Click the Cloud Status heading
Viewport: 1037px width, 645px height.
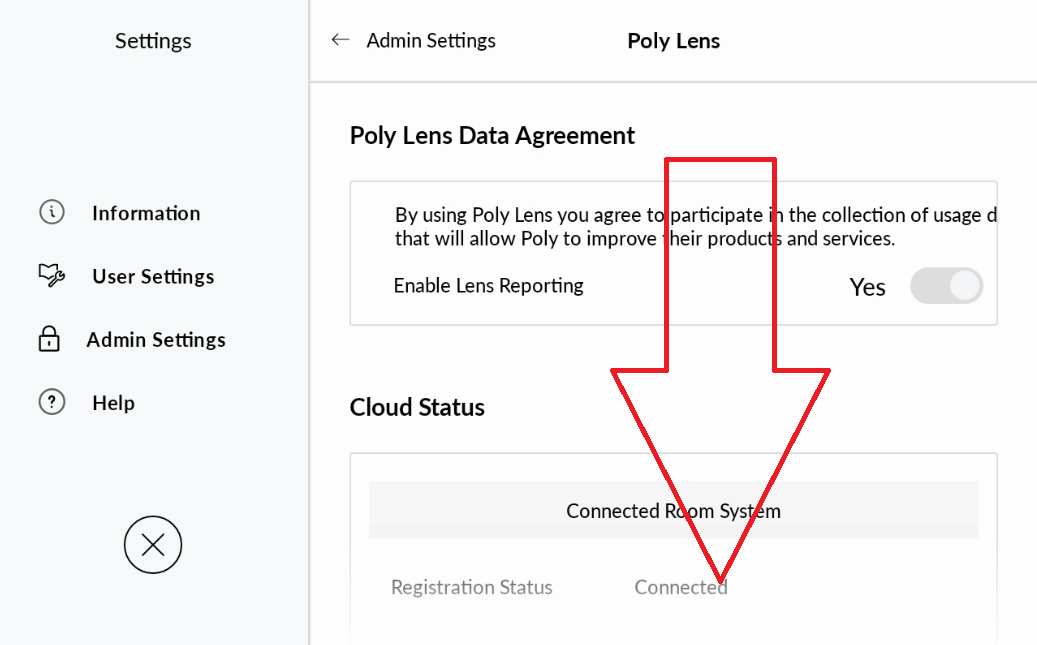[x=416, y=407]
